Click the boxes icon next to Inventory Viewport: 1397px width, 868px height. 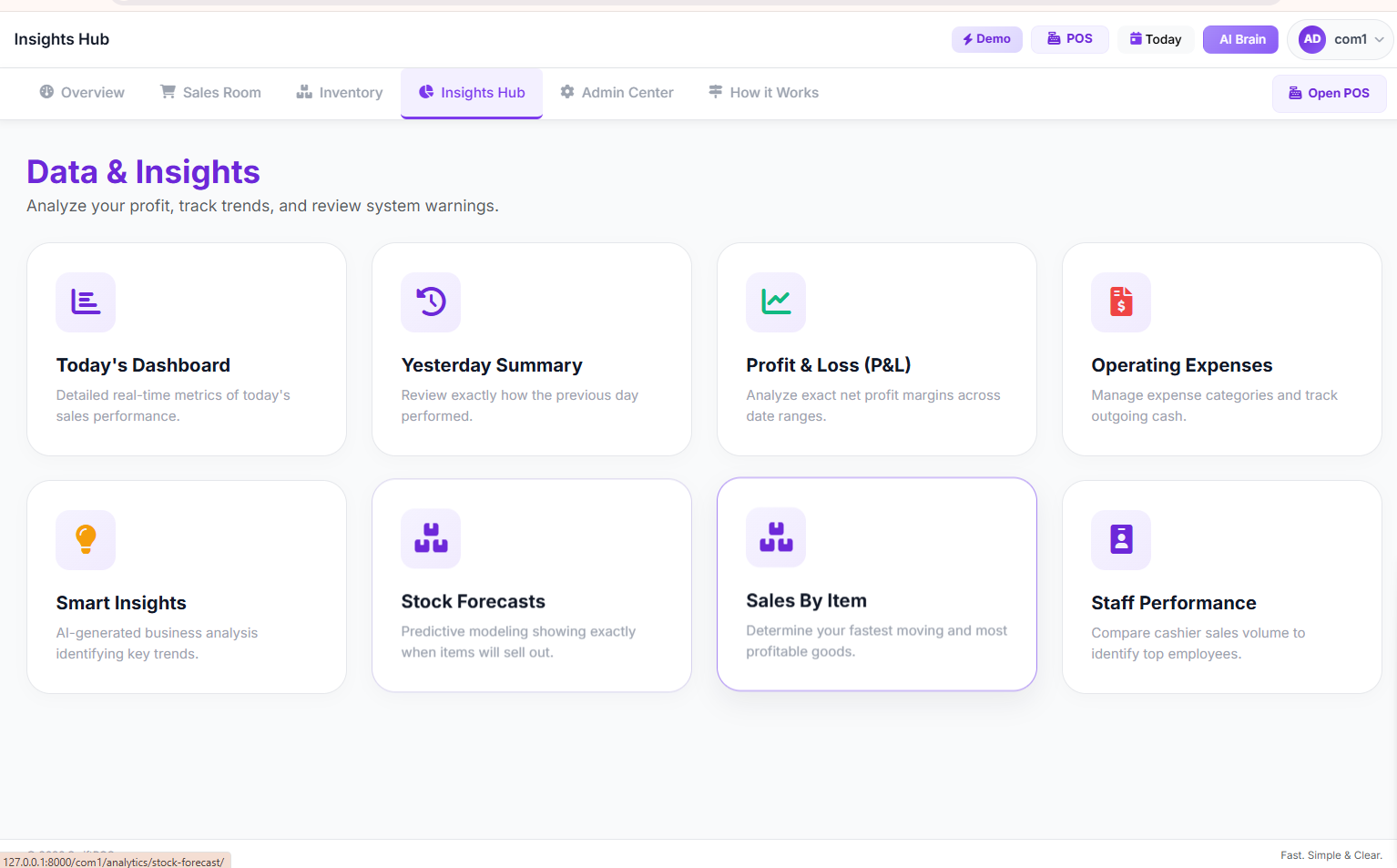(304, 92)
